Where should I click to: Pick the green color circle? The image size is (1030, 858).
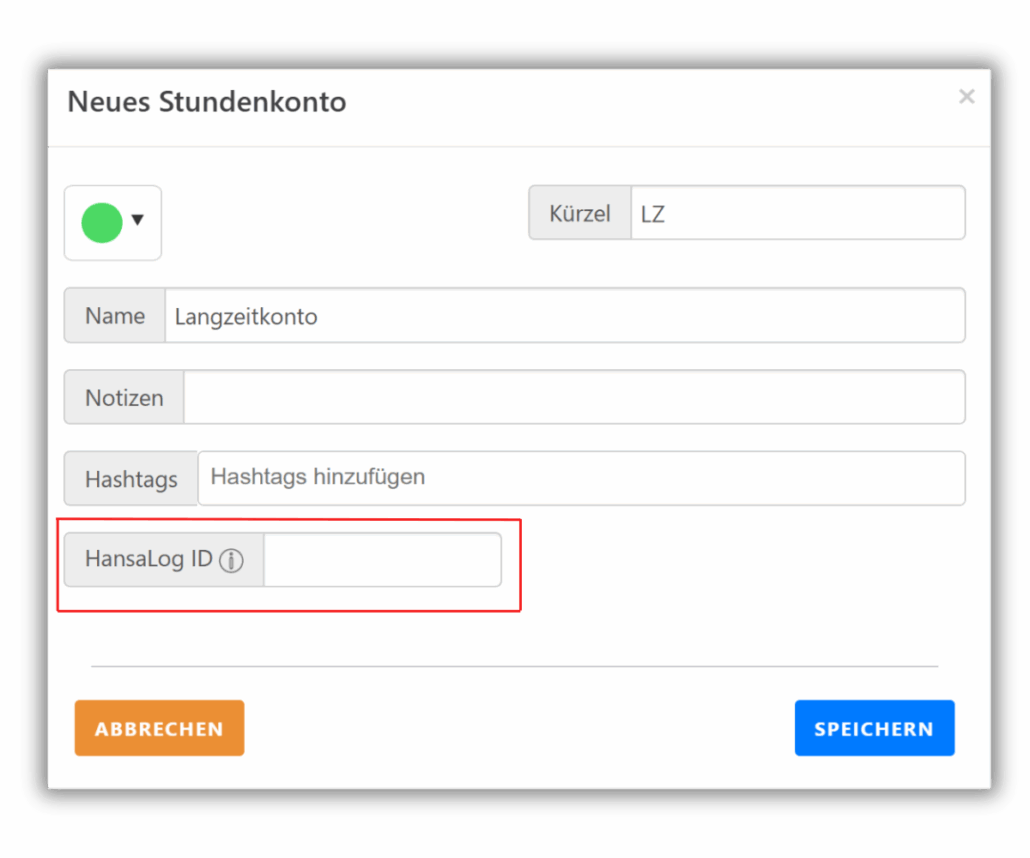tap(102, 223)
